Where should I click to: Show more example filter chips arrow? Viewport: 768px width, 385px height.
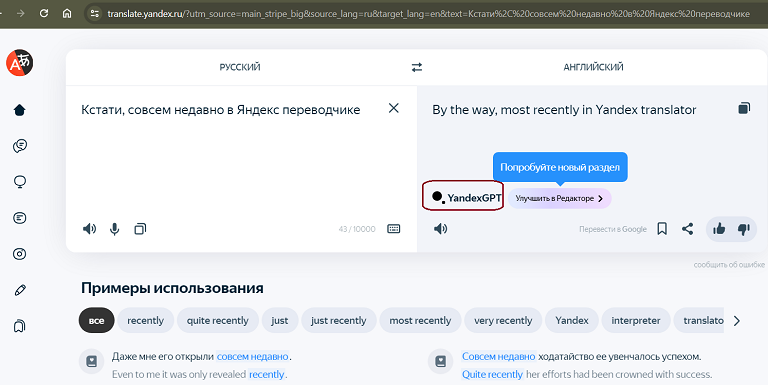pos(737,321)
